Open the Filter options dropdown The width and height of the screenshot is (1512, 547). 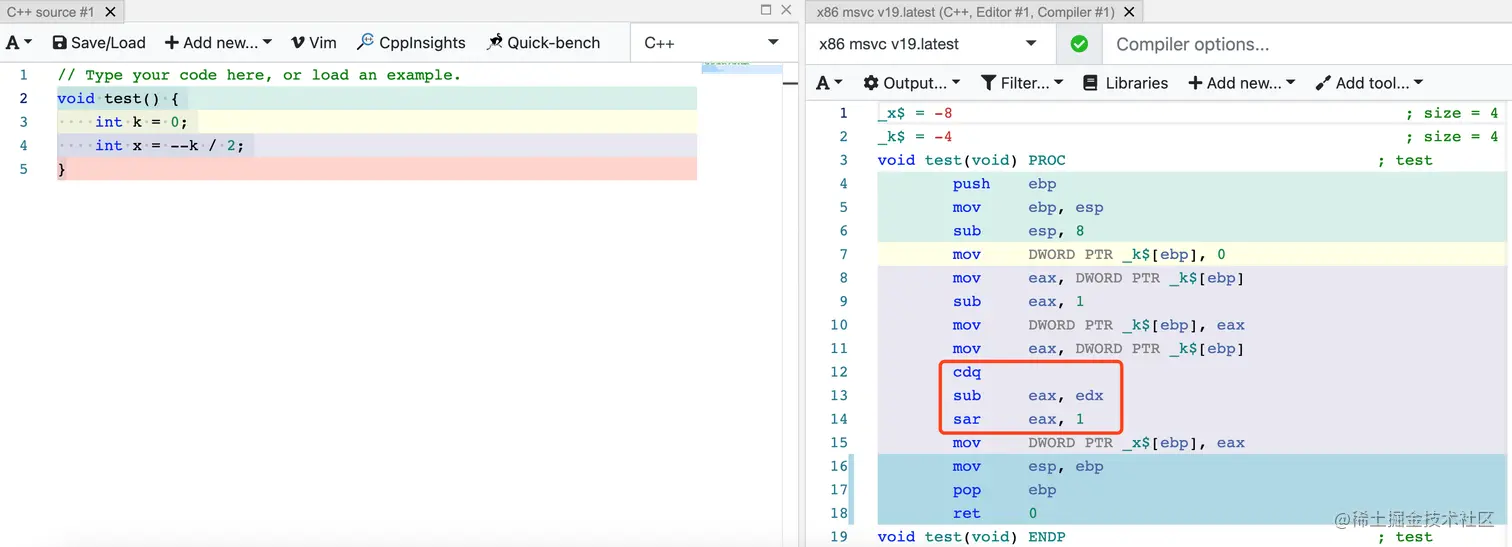(x=1021, y=83)
